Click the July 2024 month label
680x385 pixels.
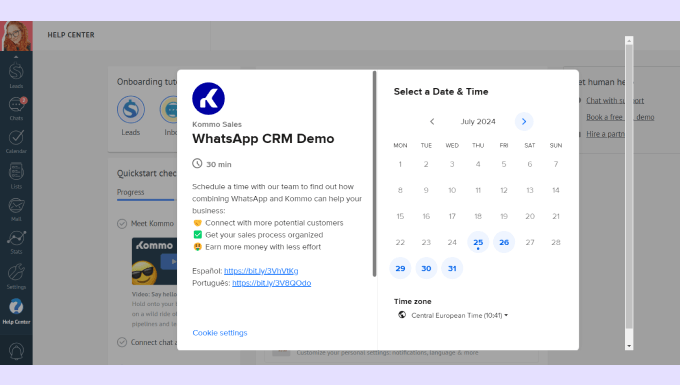tap(478, 121)
